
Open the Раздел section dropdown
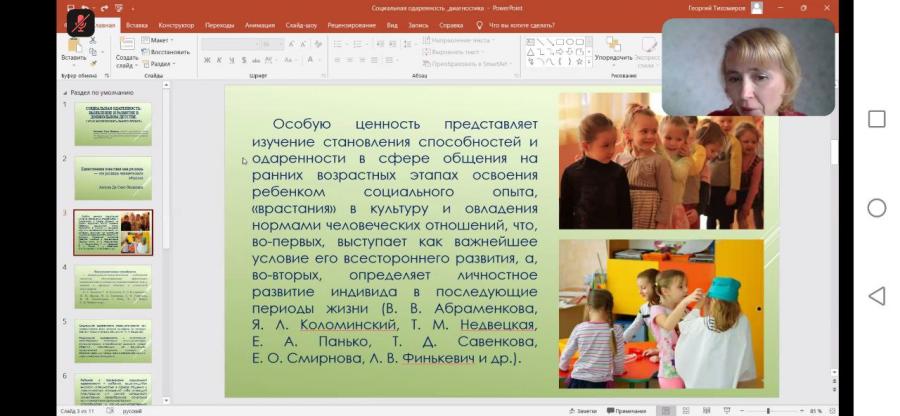(x=159, y=64)
